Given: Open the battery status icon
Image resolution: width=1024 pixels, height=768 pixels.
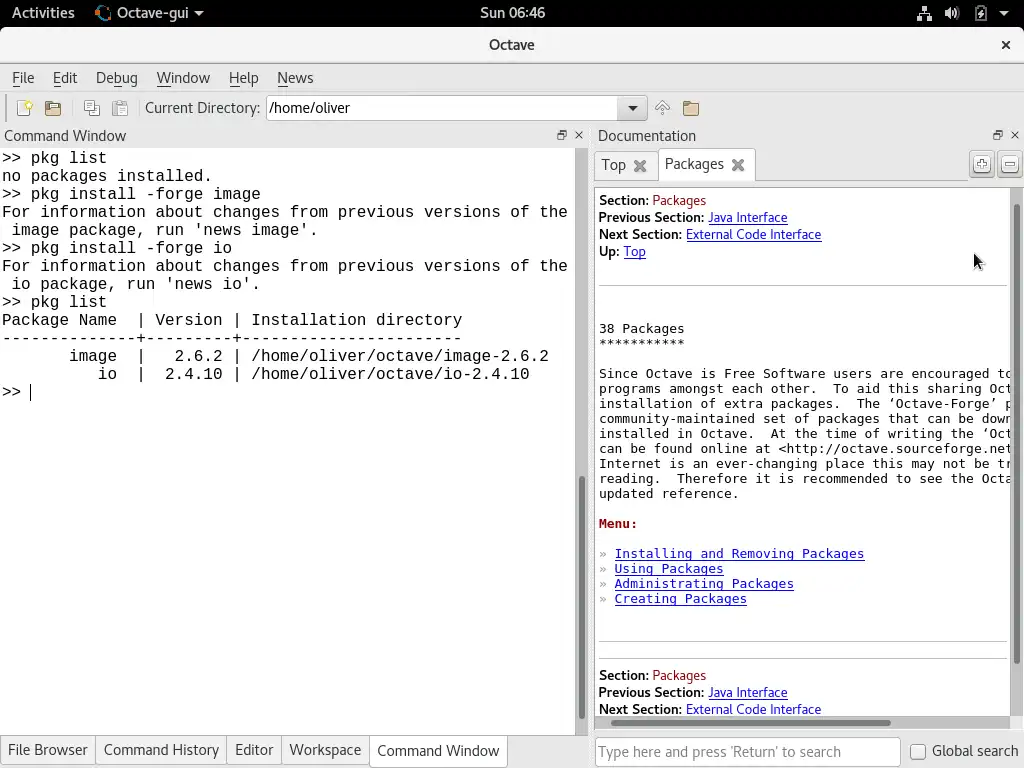Looking at the screenshot, I should coord(980,13).
